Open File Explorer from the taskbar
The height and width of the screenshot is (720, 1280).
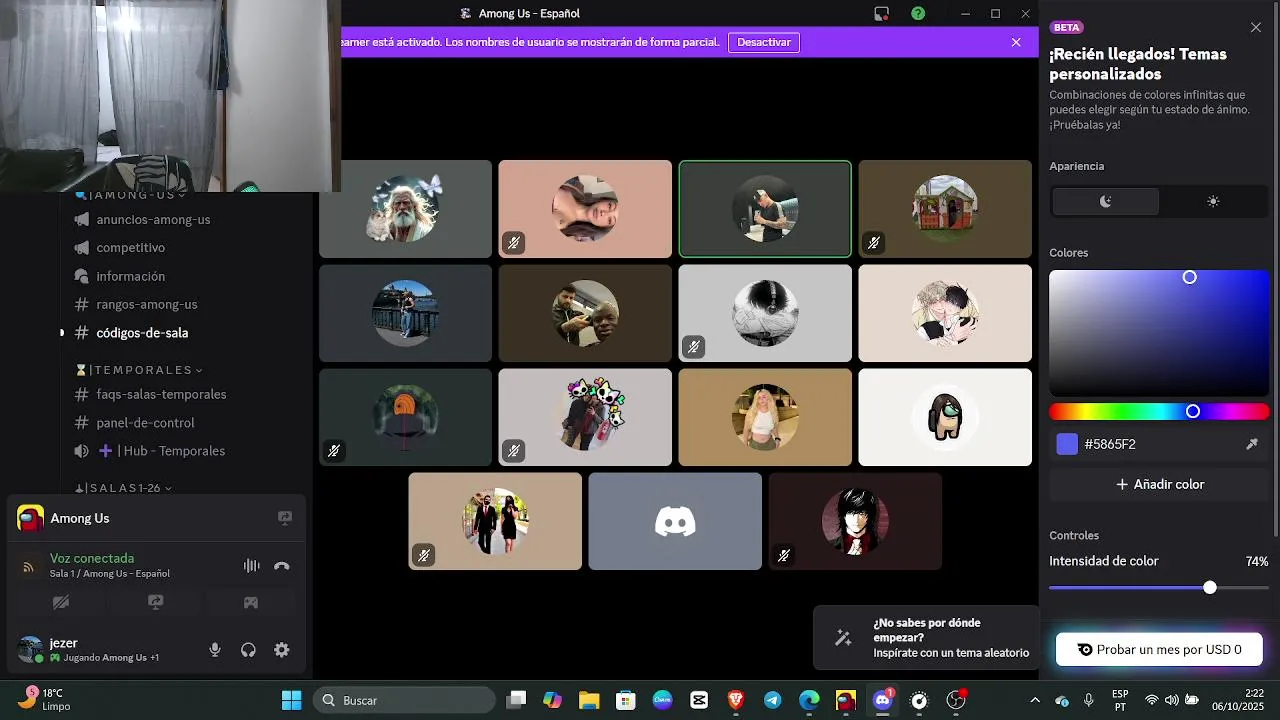pos(588,700)
